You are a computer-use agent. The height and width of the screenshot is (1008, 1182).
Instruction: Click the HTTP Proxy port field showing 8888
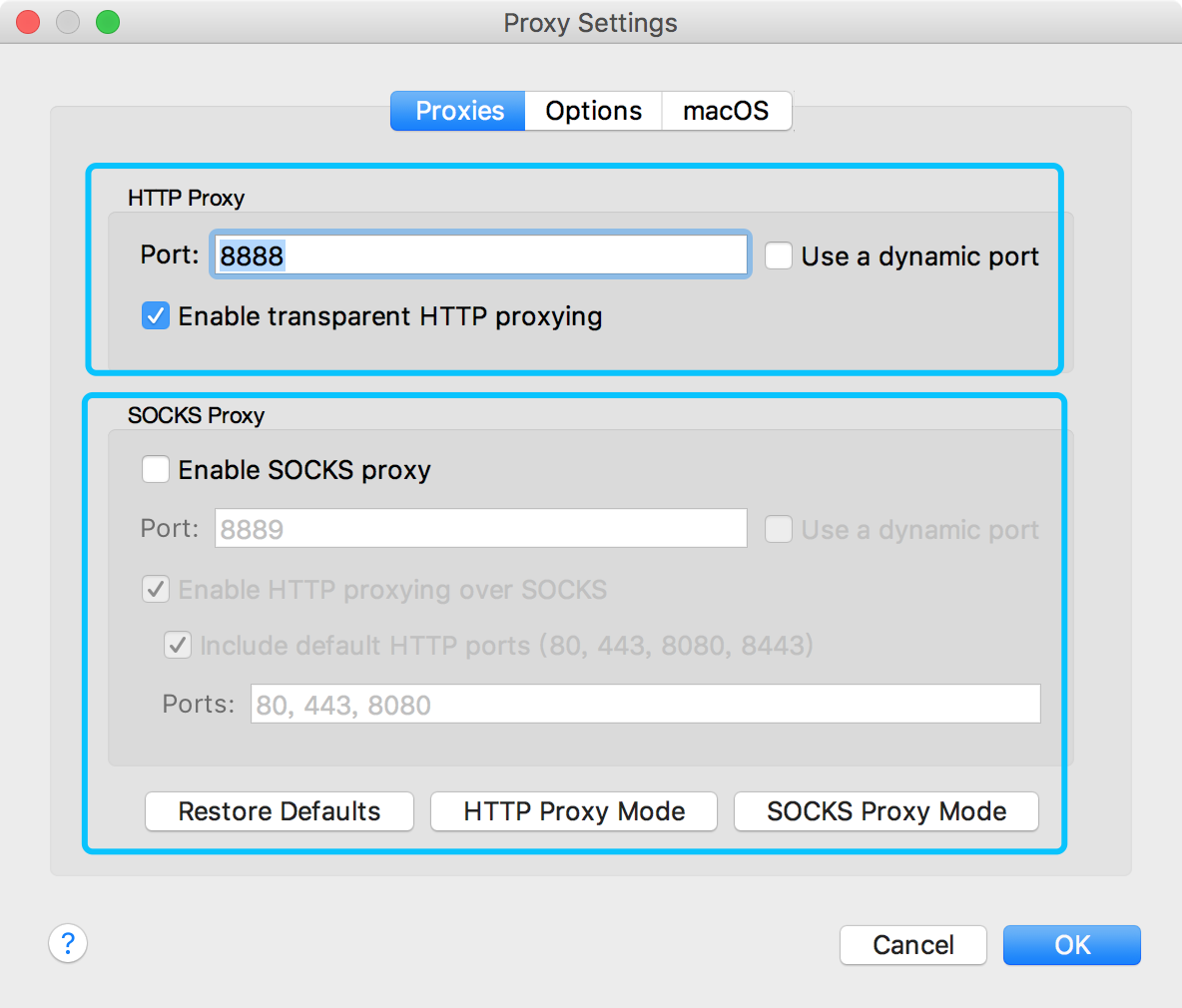pos(479,254)
